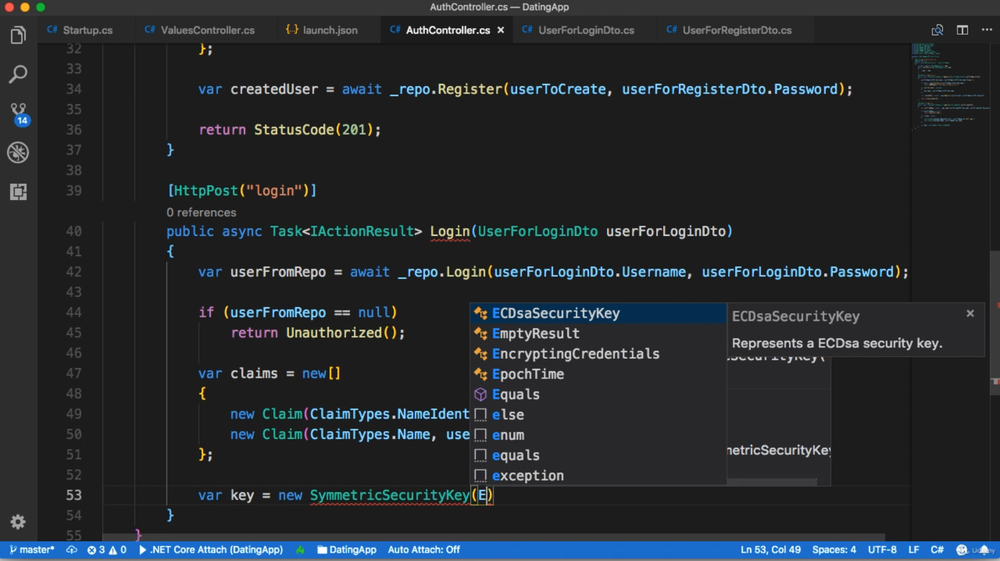Toggle Auto Attach in the status bar
1000x561 pixels.
tap(423, 550)
